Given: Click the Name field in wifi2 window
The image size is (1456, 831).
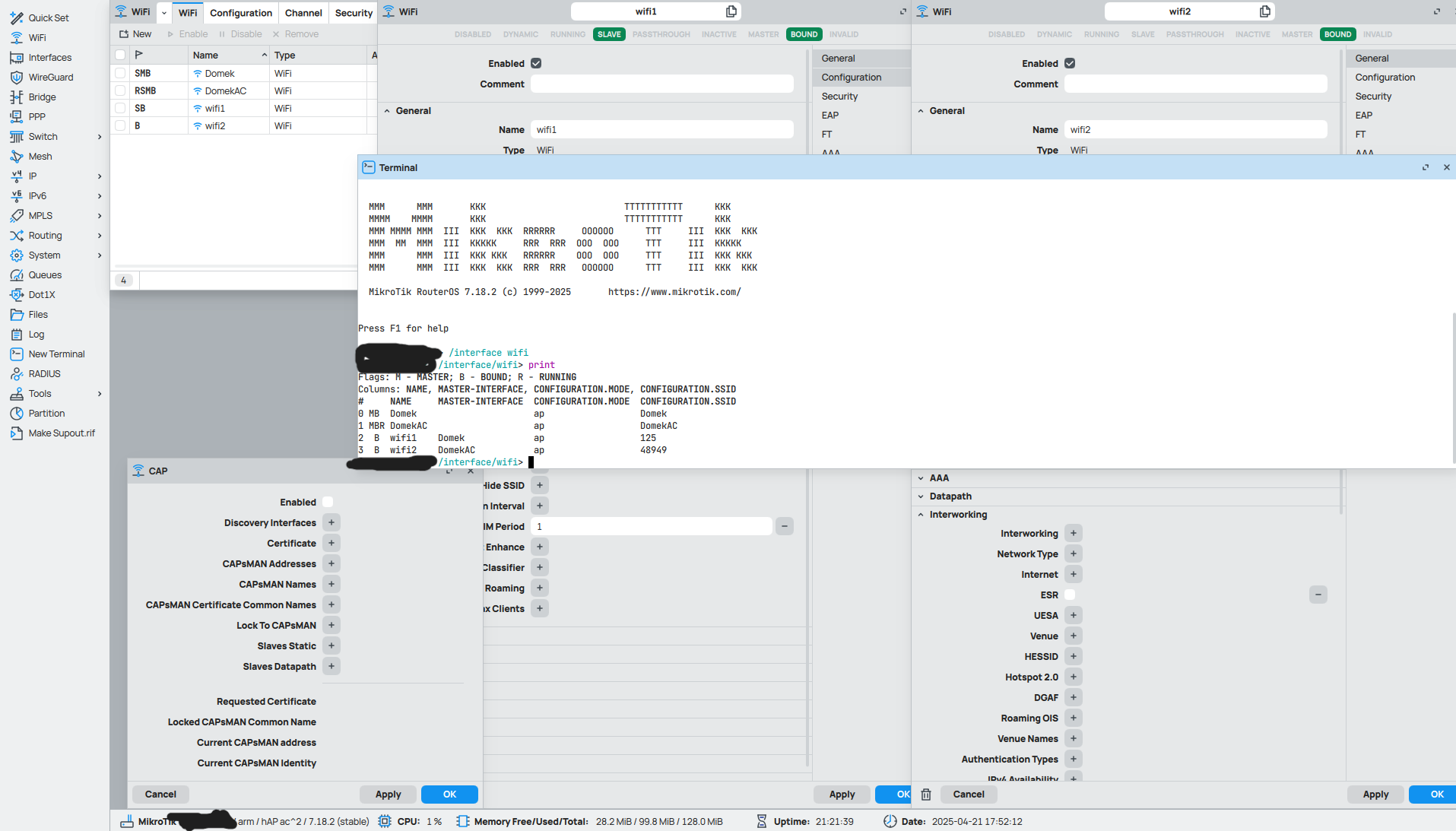Looking at the screenshot, I should point(1195,130).
